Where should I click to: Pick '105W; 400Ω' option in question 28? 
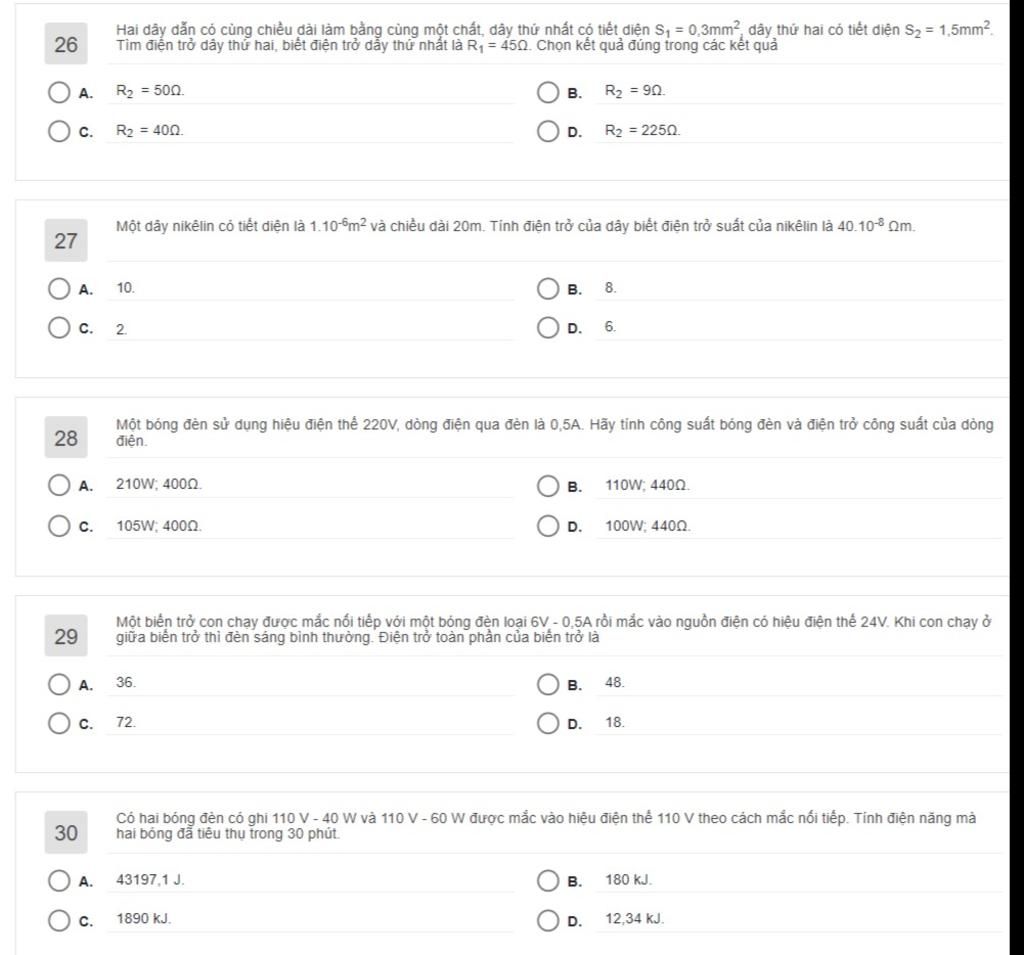pos(60,526)
